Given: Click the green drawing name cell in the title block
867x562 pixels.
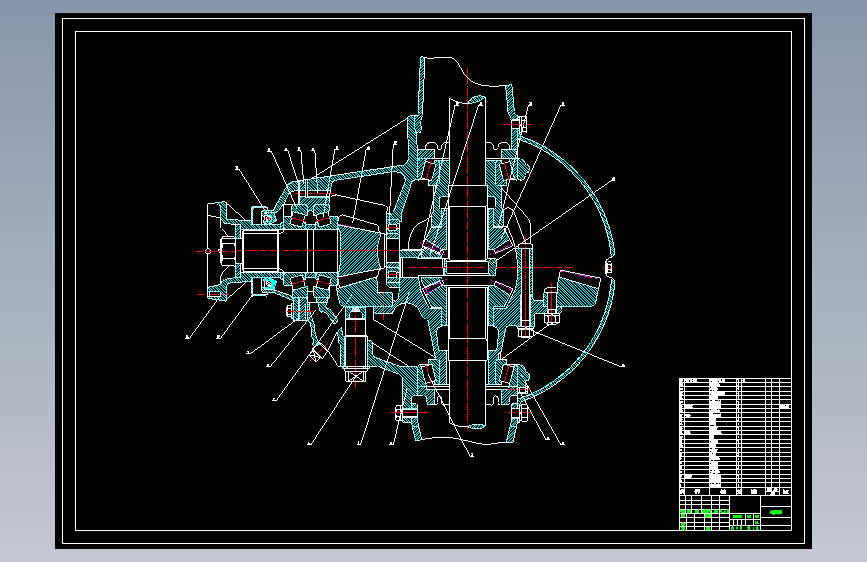Looking at the screenshot, I should (776, 512).
